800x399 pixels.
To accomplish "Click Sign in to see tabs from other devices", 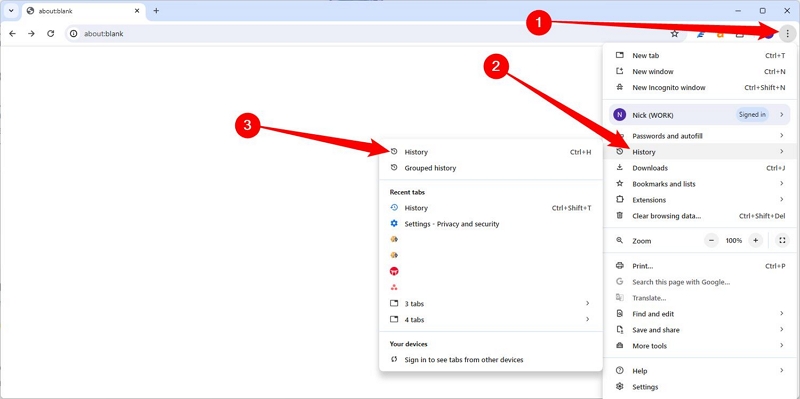I will coord(490,360).
